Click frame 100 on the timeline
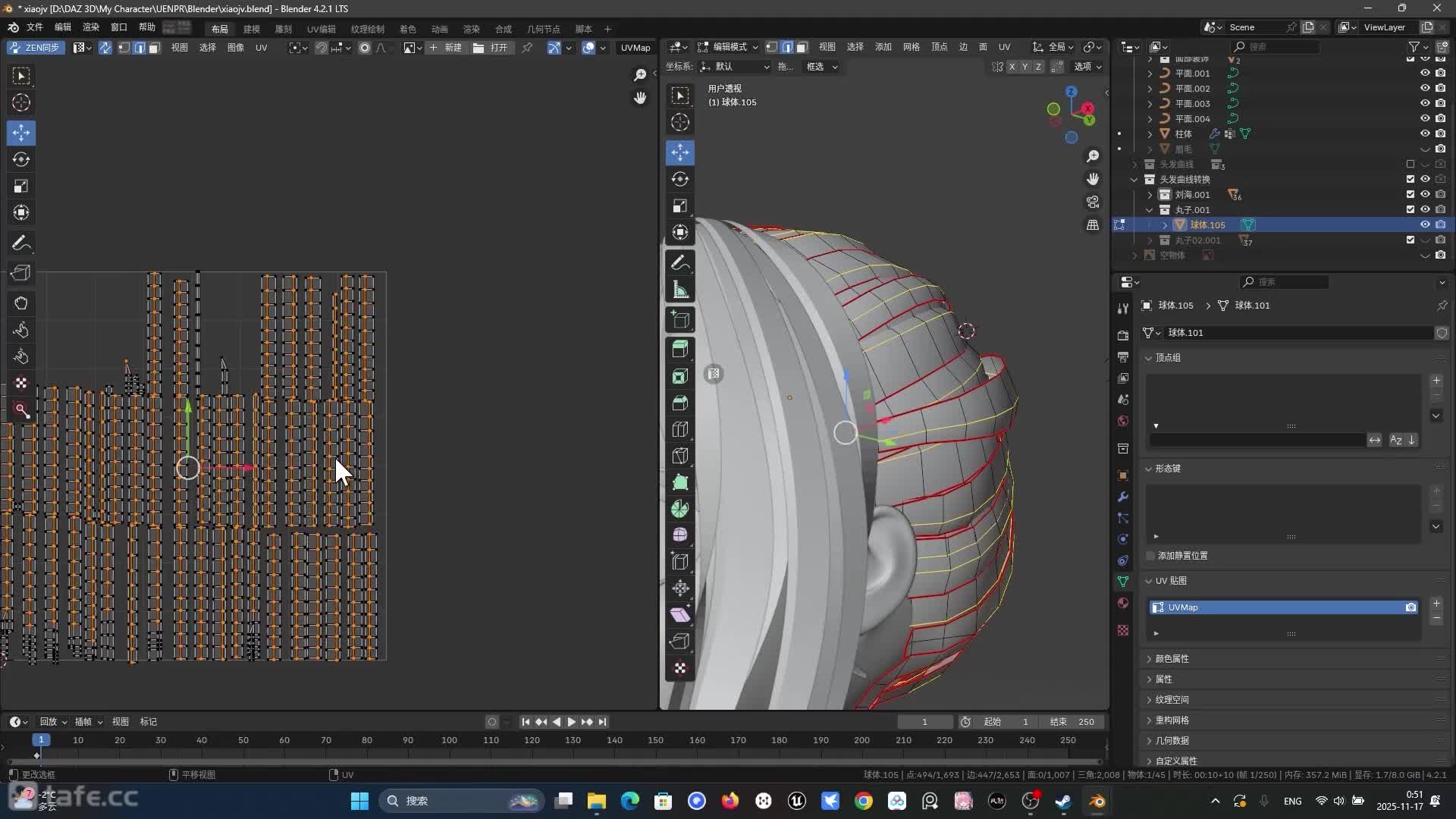 450,740
